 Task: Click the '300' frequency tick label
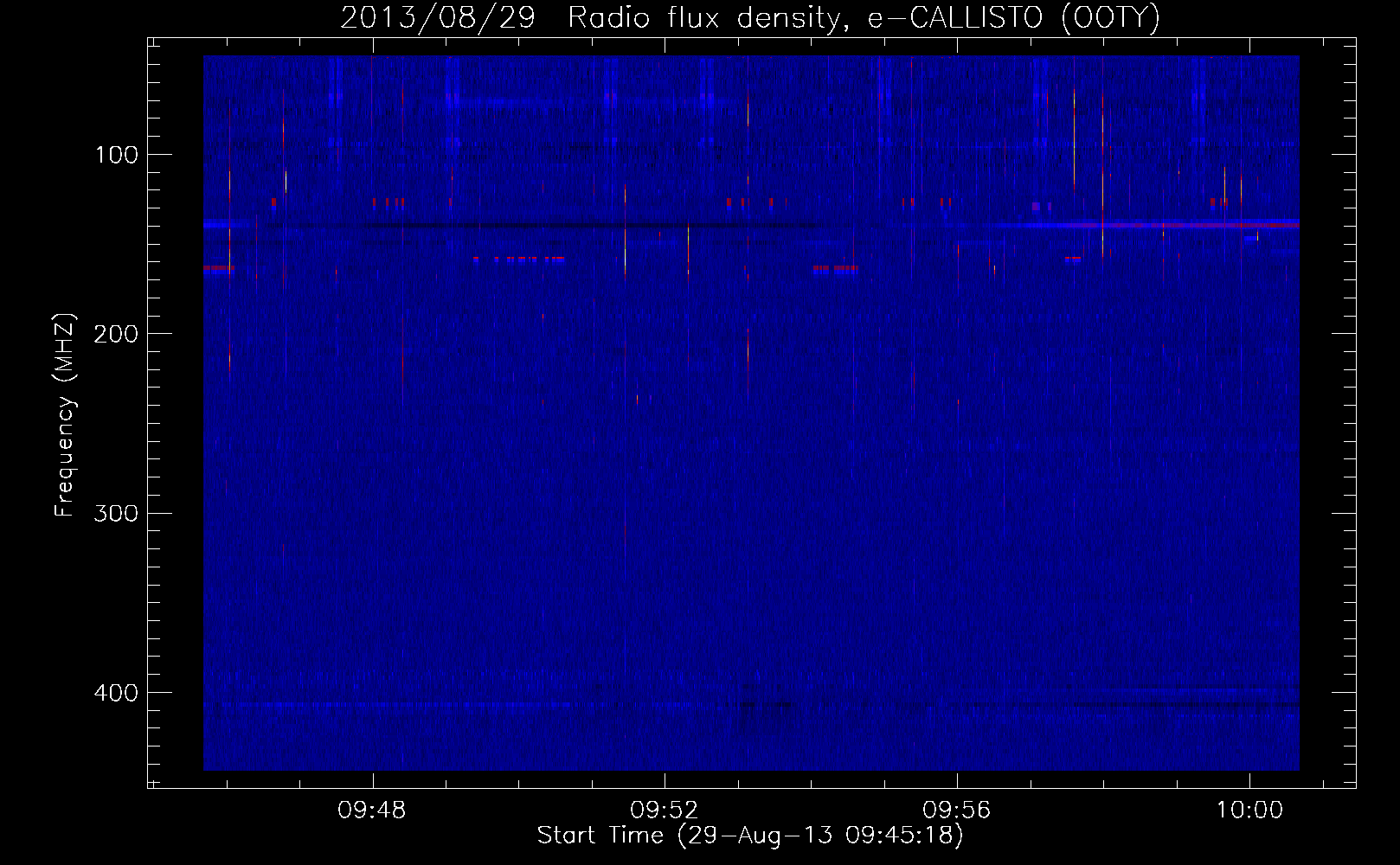[x=116, y=514]
